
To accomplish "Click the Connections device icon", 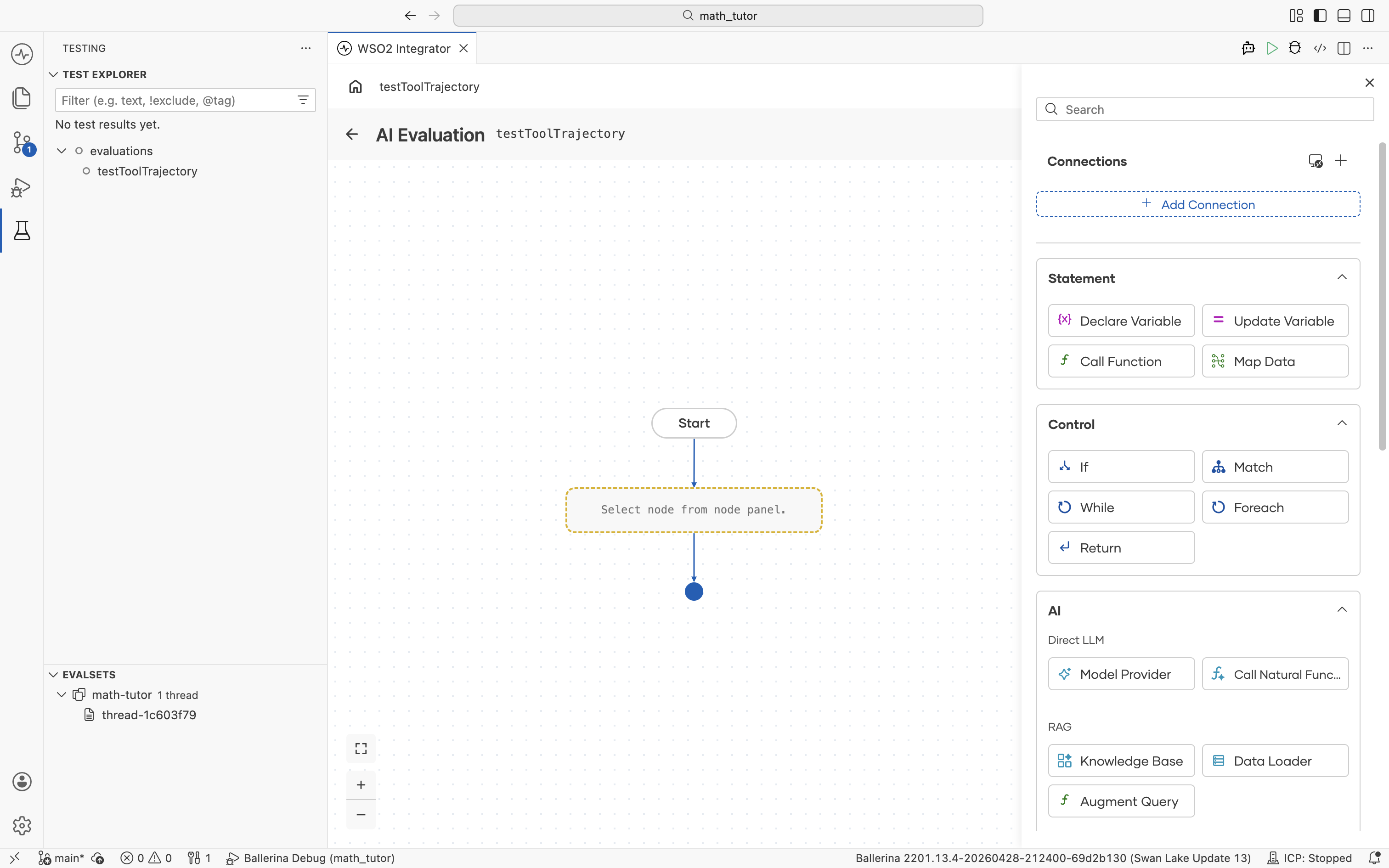I will tap(1316, 161).
